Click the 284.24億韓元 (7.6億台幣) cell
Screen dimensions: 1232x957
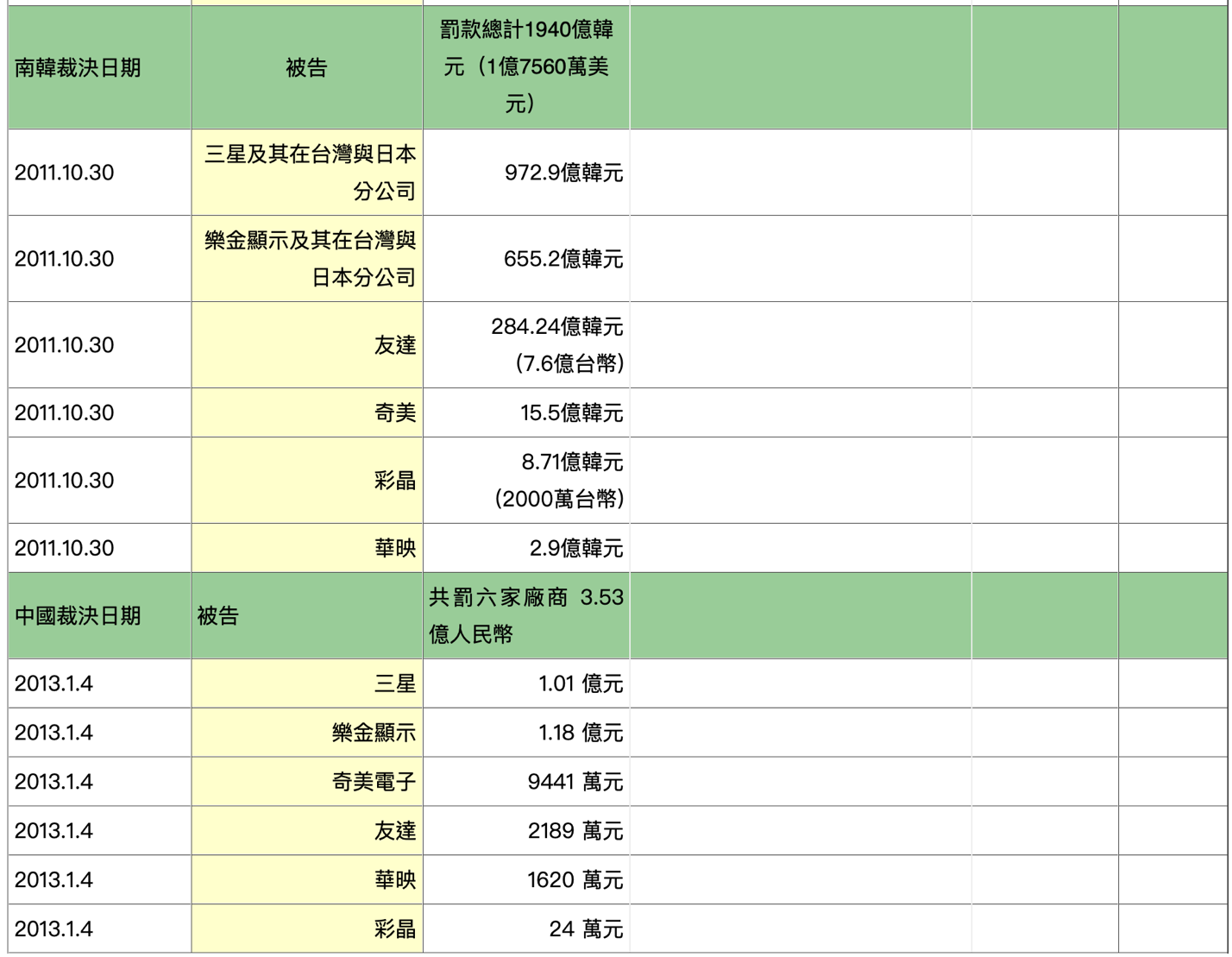(x=526, y=345)
